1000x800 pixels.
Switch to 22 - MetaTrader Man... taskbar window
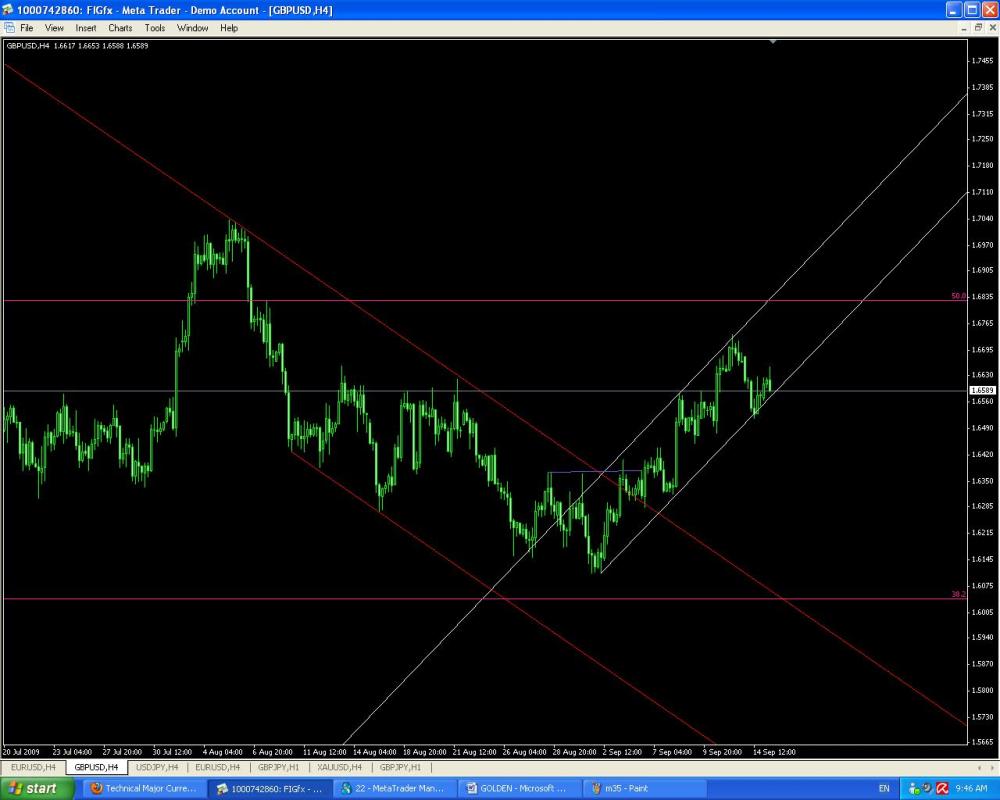coord(395,789)
